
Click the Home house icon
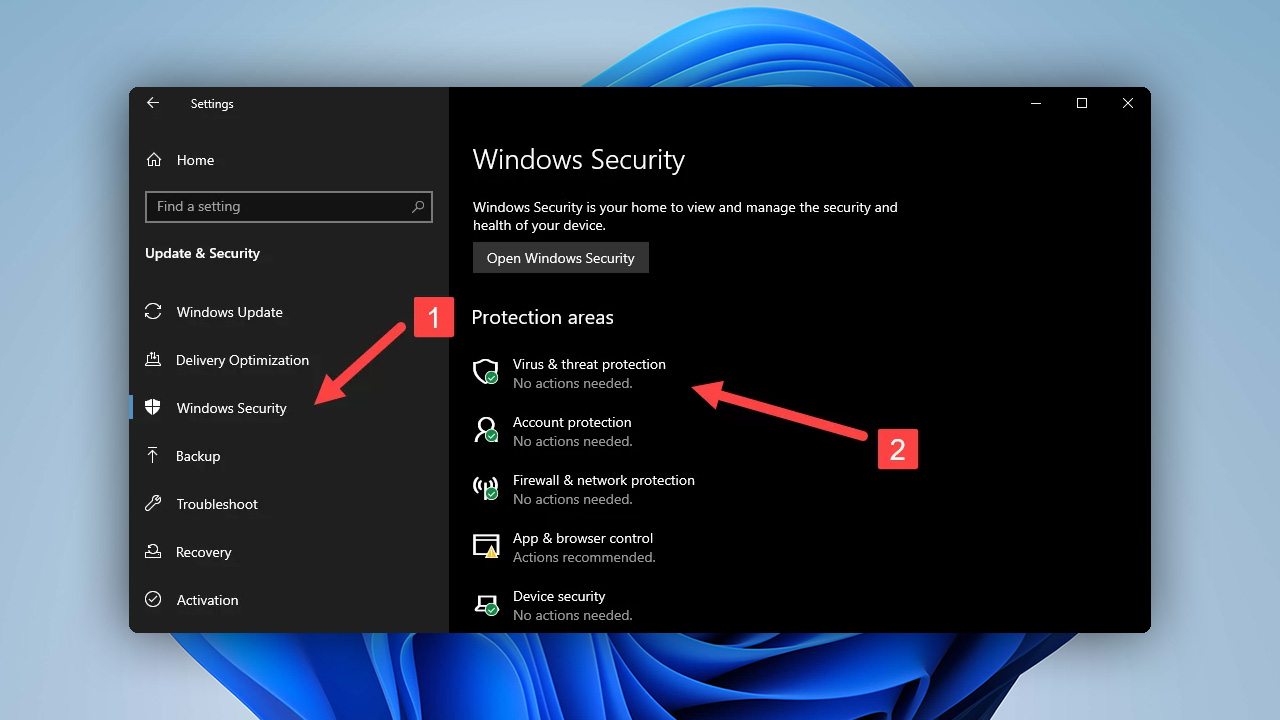(154, 160)
